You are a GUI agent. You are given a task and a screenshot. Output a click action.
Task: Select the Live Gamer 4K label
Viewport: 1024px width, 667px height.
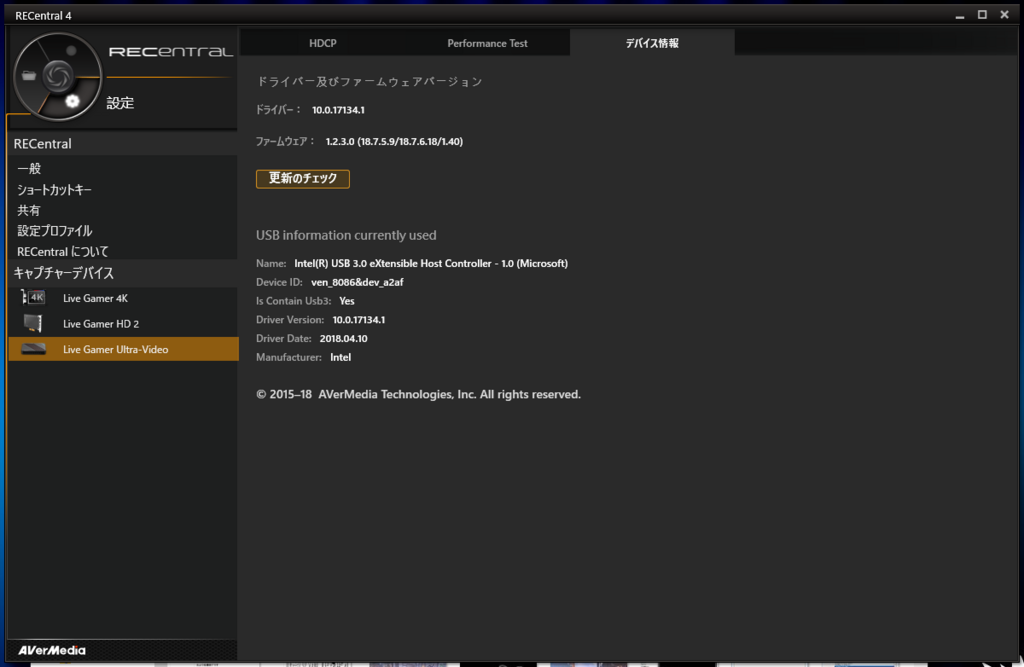click(95, 298)
